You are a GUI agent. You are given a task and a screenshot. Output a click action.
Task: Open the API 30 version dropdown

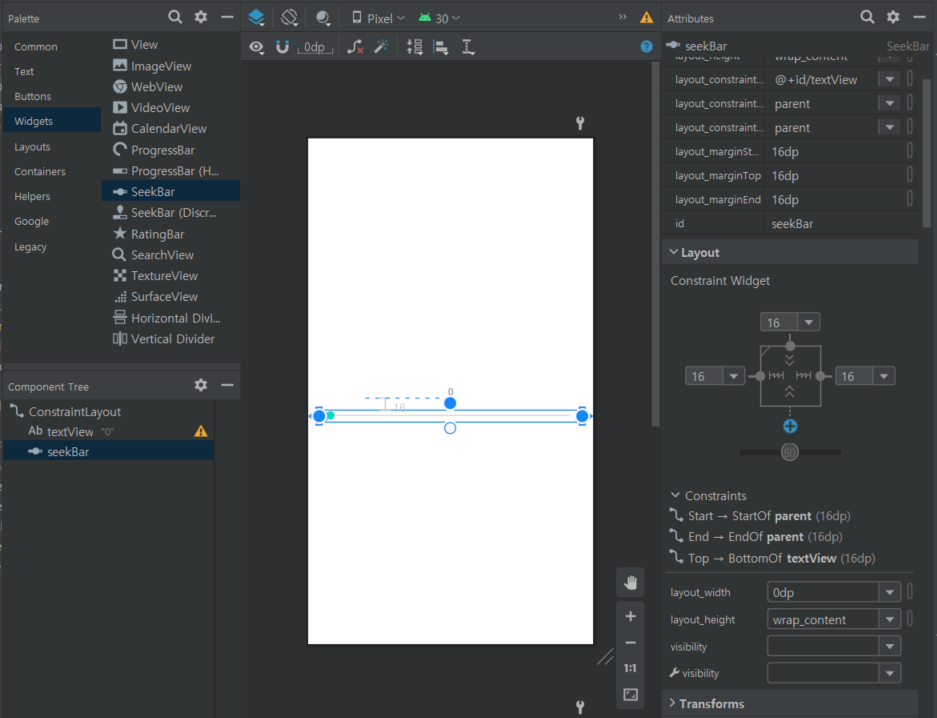coord(439,19)
